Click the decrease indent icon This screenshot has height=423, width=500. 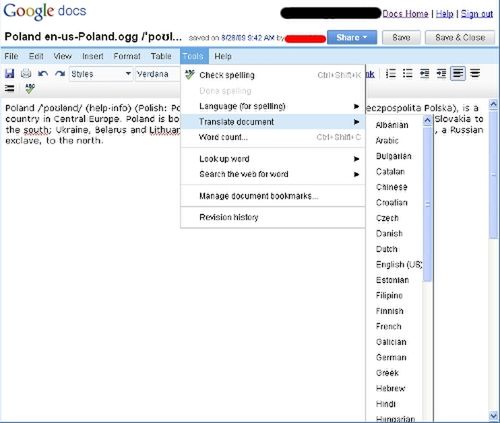pyautogui.click(x=424, y=73)
